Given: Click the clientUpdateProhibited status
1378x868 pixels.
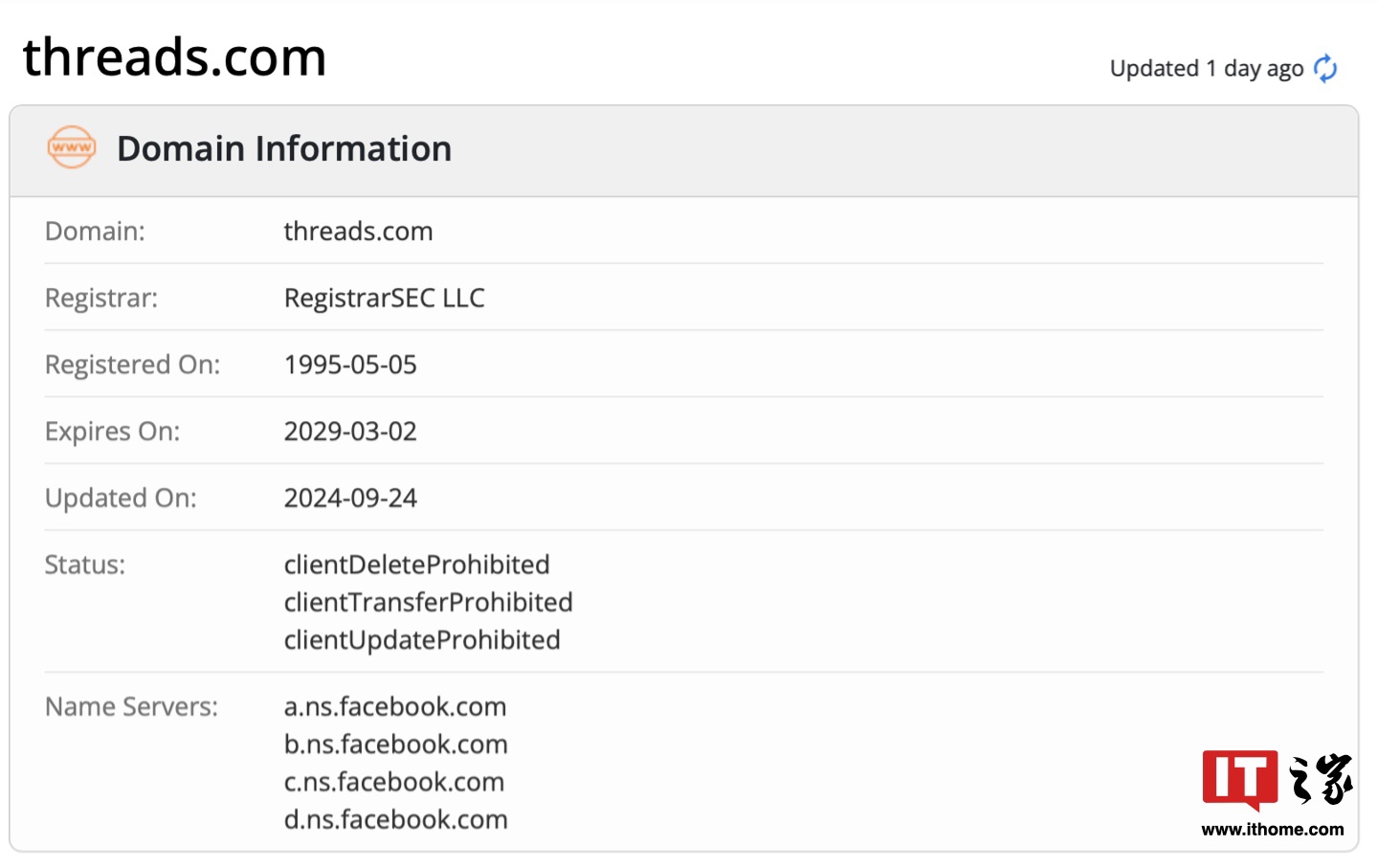Looking at the screenshot, I should (422, 640).
